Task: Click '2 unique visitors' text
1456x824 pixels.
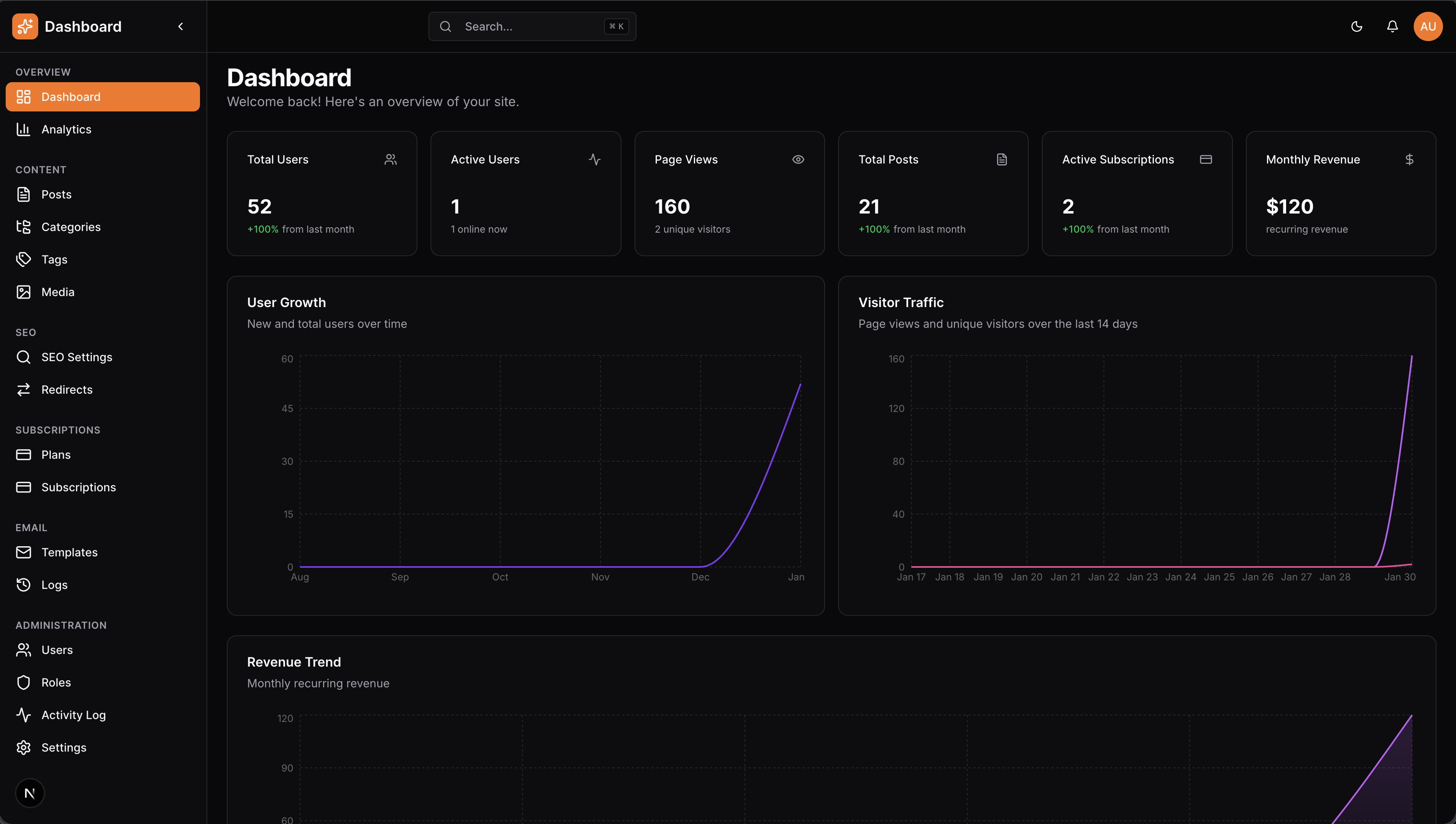Action: [693, 229]
